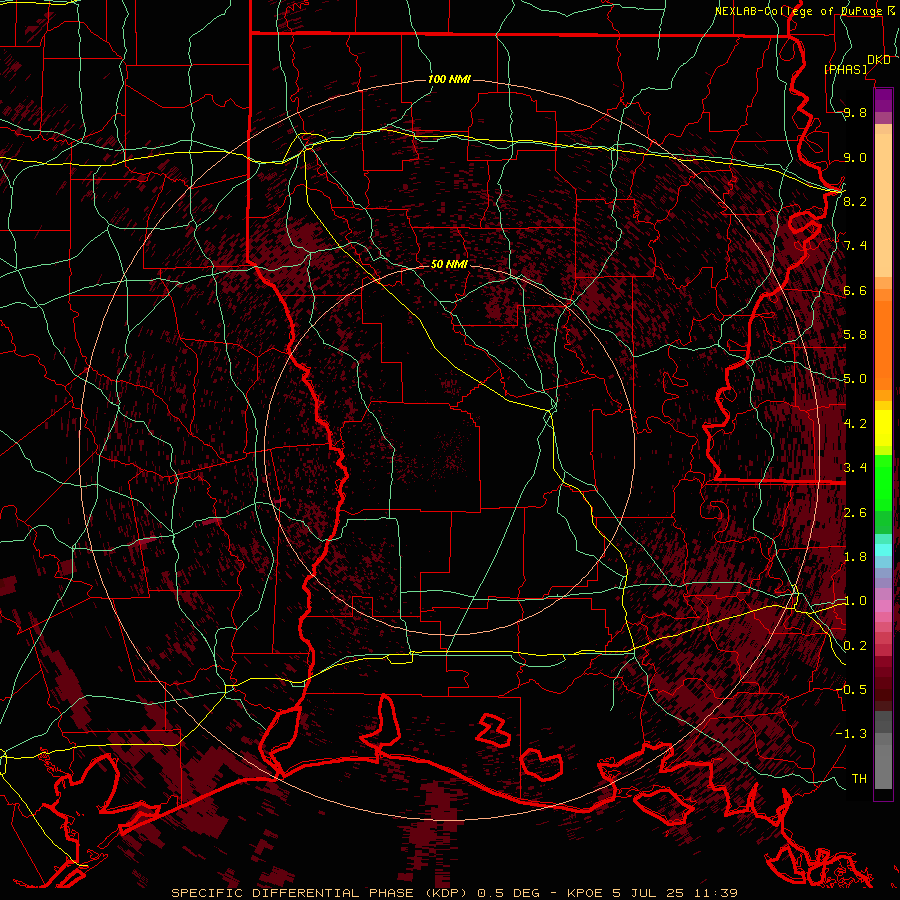Image resolution: width=900 pixels, height=900 pixels.
Task: Click the 1.8 legend value
Action: tap(855, 557)
